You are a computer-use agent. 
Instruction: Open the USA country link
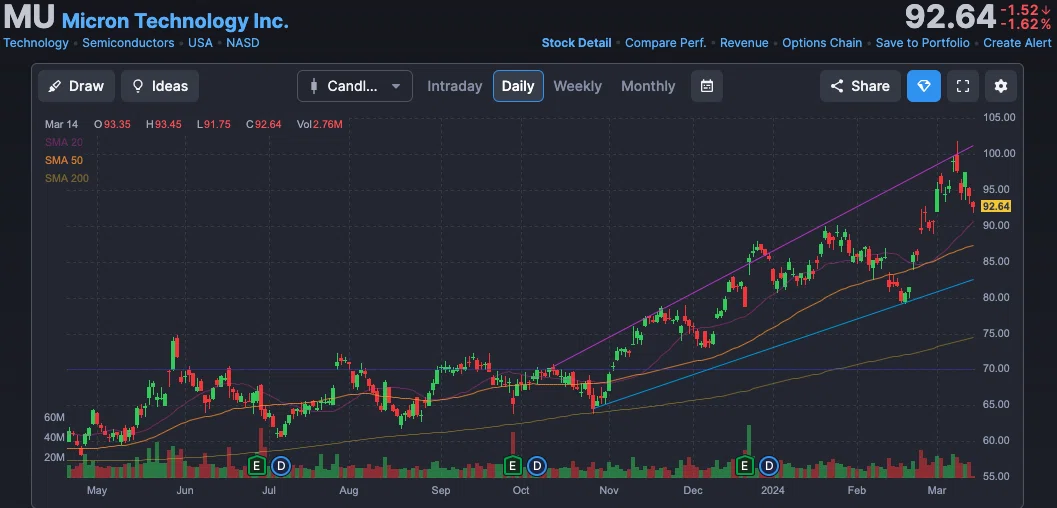200,43
